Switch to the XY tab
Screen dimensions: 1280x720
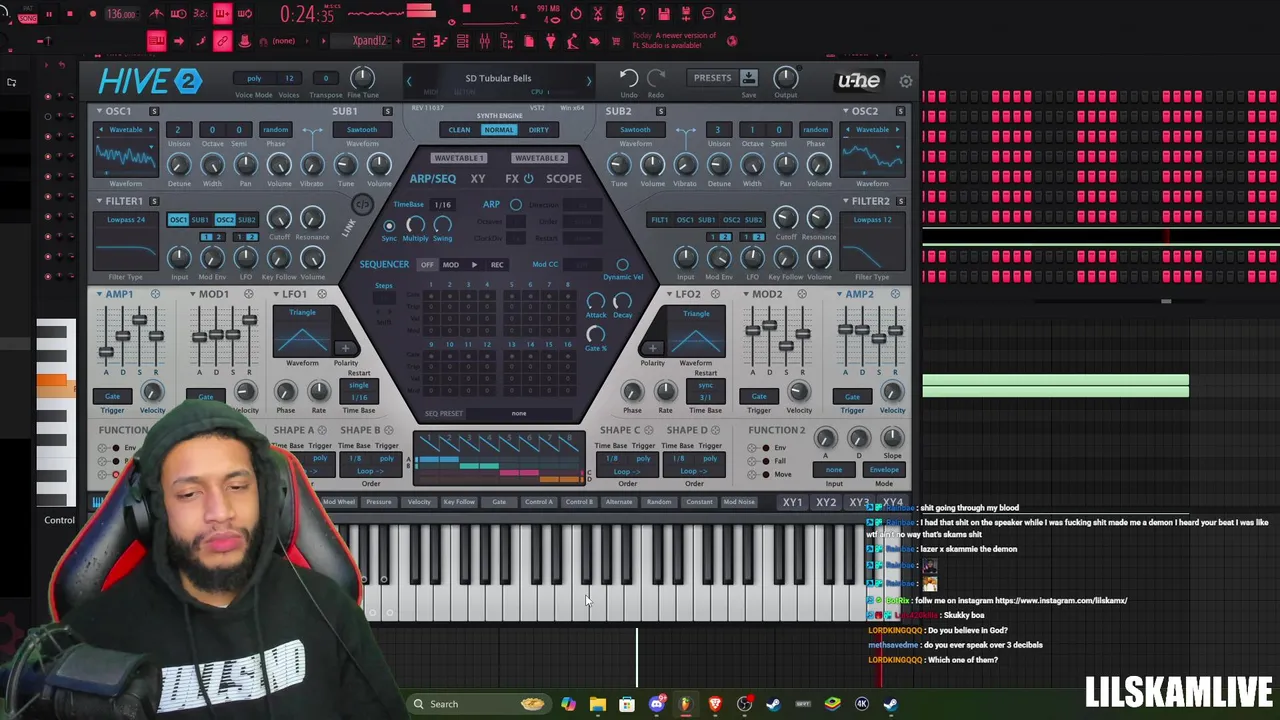pyautogui.click(x=478, y=179)
